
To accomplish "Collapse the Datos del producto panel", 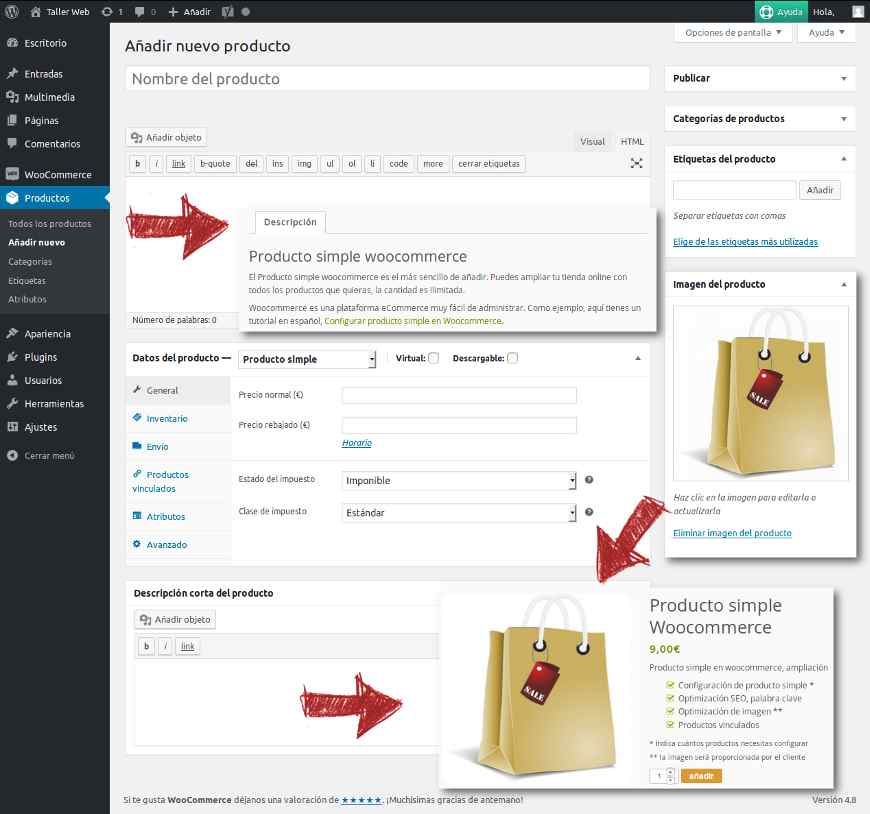I will tap(638, 358).
